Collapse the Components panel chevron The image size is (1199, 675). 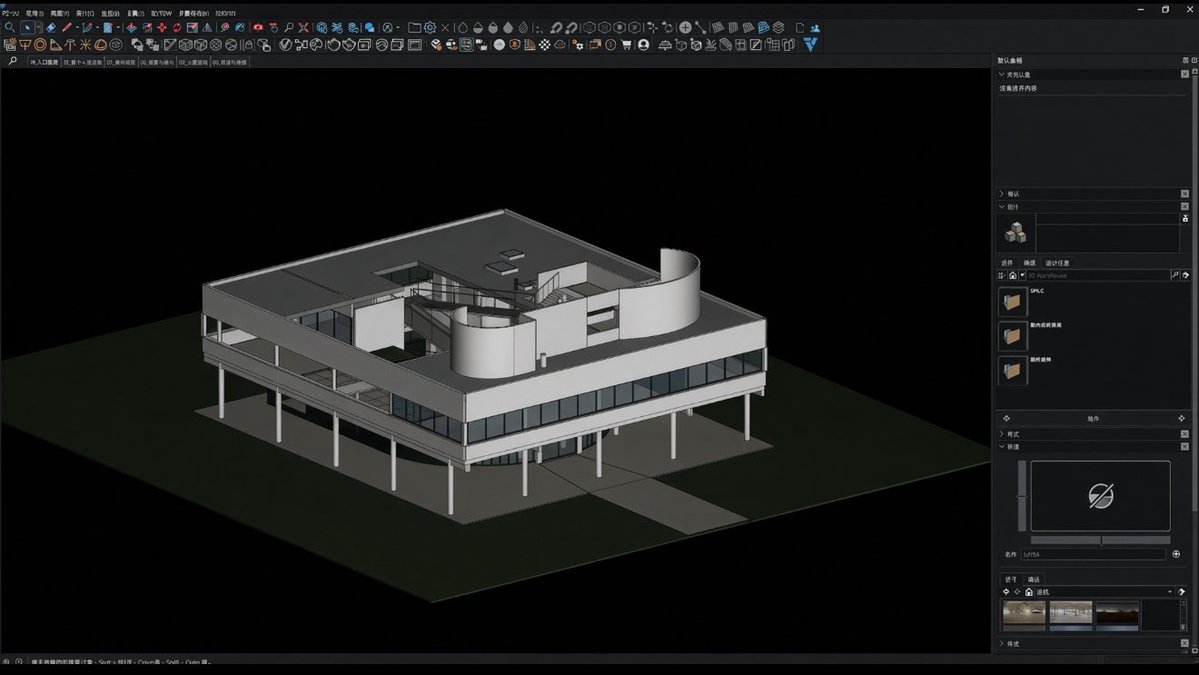point(1001,206)
